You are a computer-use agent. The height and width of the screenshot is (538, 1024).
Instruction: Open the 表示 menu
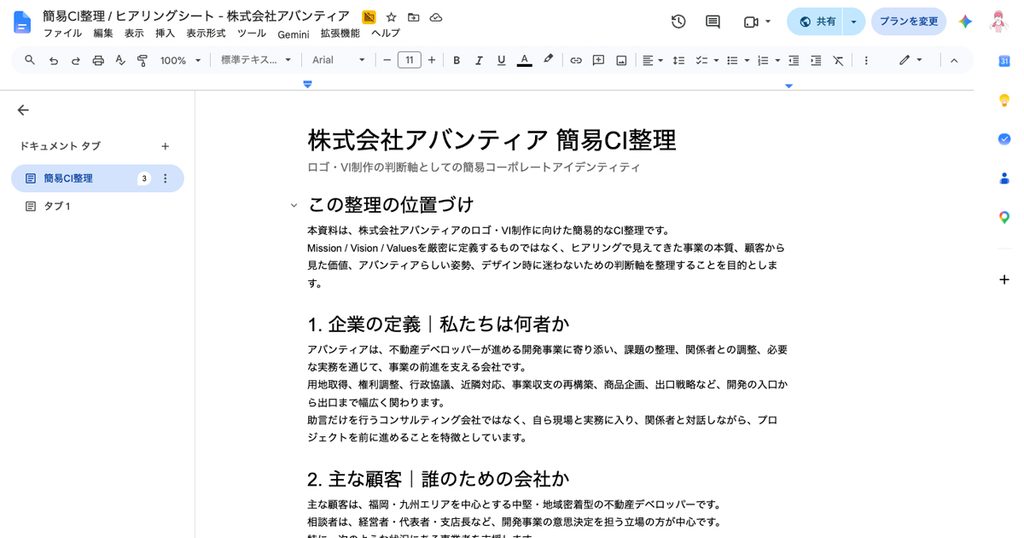[134, 33]
